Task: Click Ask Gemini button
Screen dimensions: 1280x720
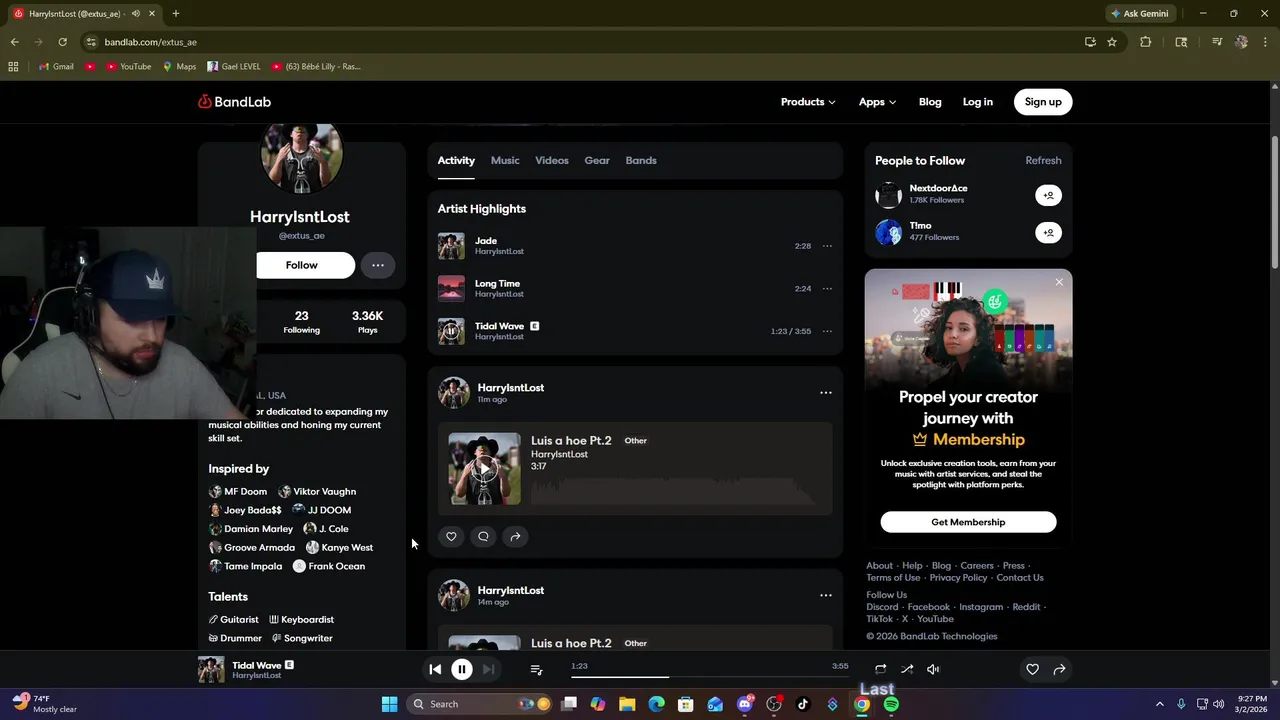Action: tap(1139, 14)
